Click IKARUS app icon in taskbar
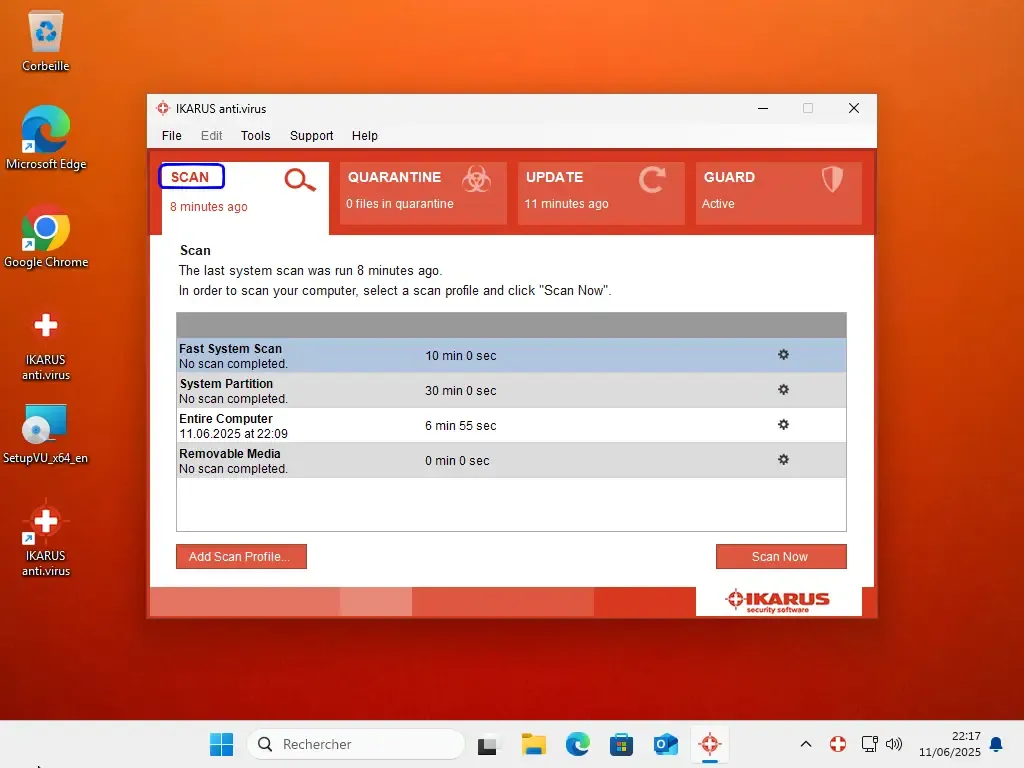This screenshot has width=1024, height=768. (x=710, y=744)
